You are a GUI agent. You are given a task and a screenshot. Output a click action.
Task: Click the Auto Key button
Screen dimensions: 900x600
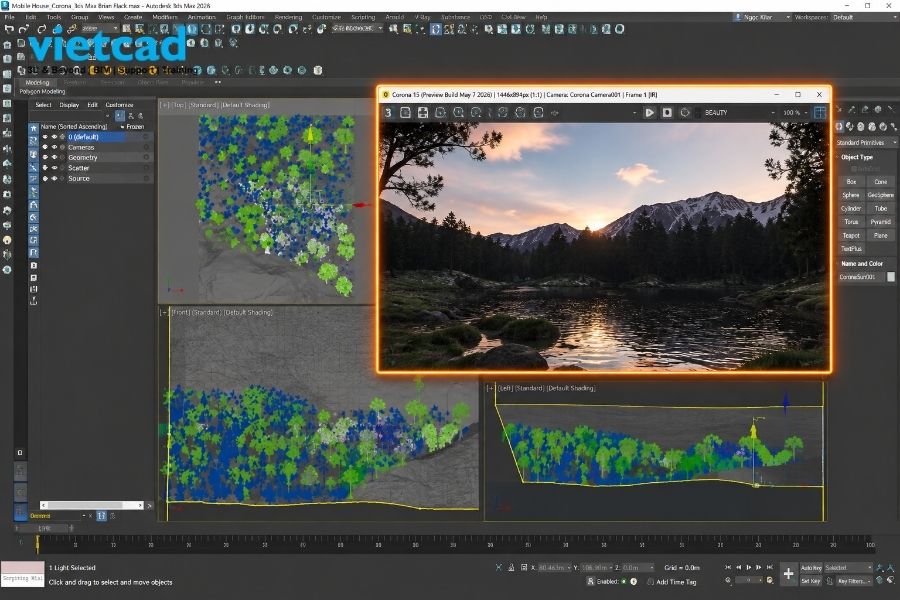pyautogui.click(x=811, y=567)
